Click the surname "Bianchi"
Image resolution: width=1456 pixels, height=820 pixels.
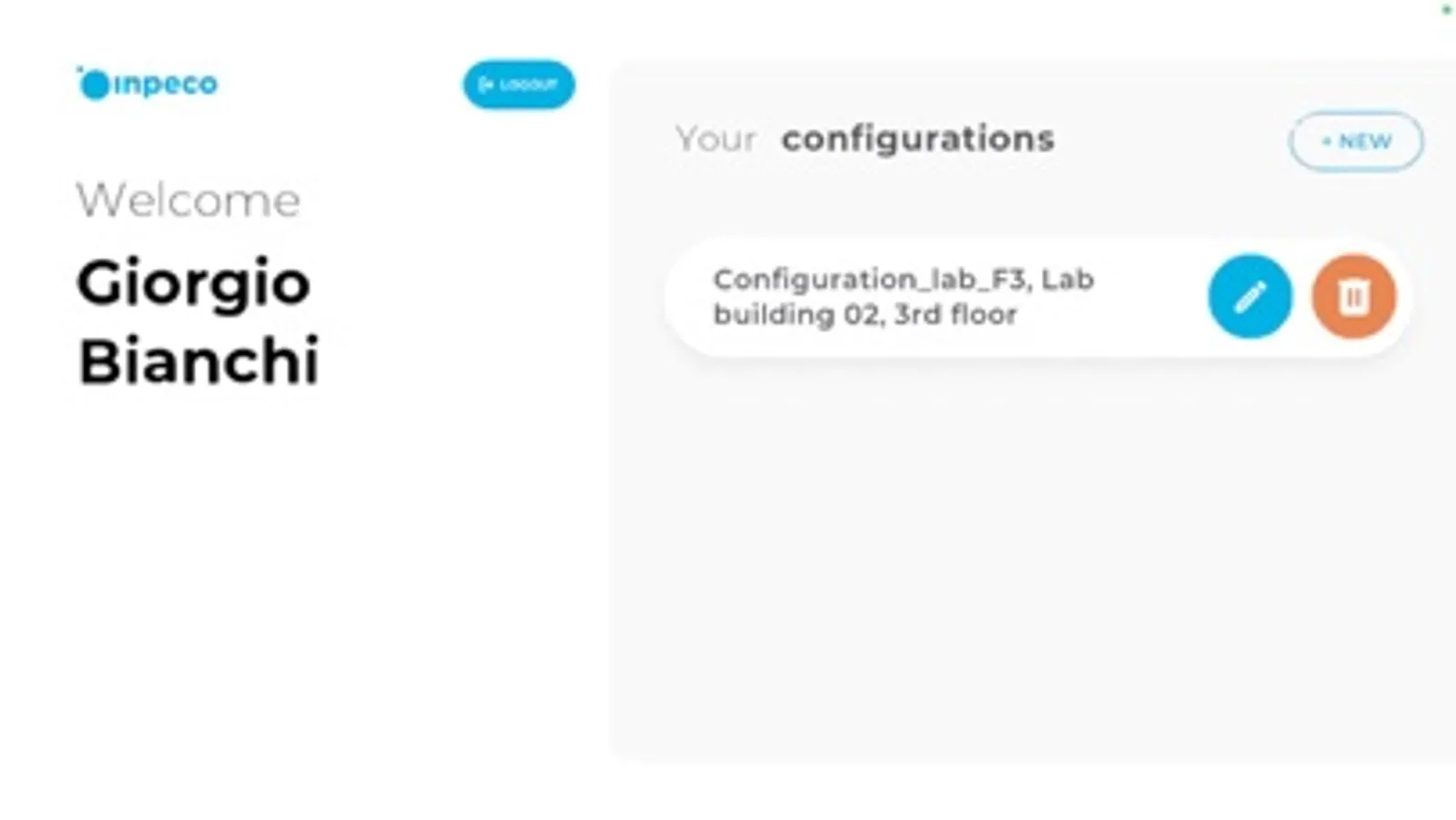click(x=199, y=361)
